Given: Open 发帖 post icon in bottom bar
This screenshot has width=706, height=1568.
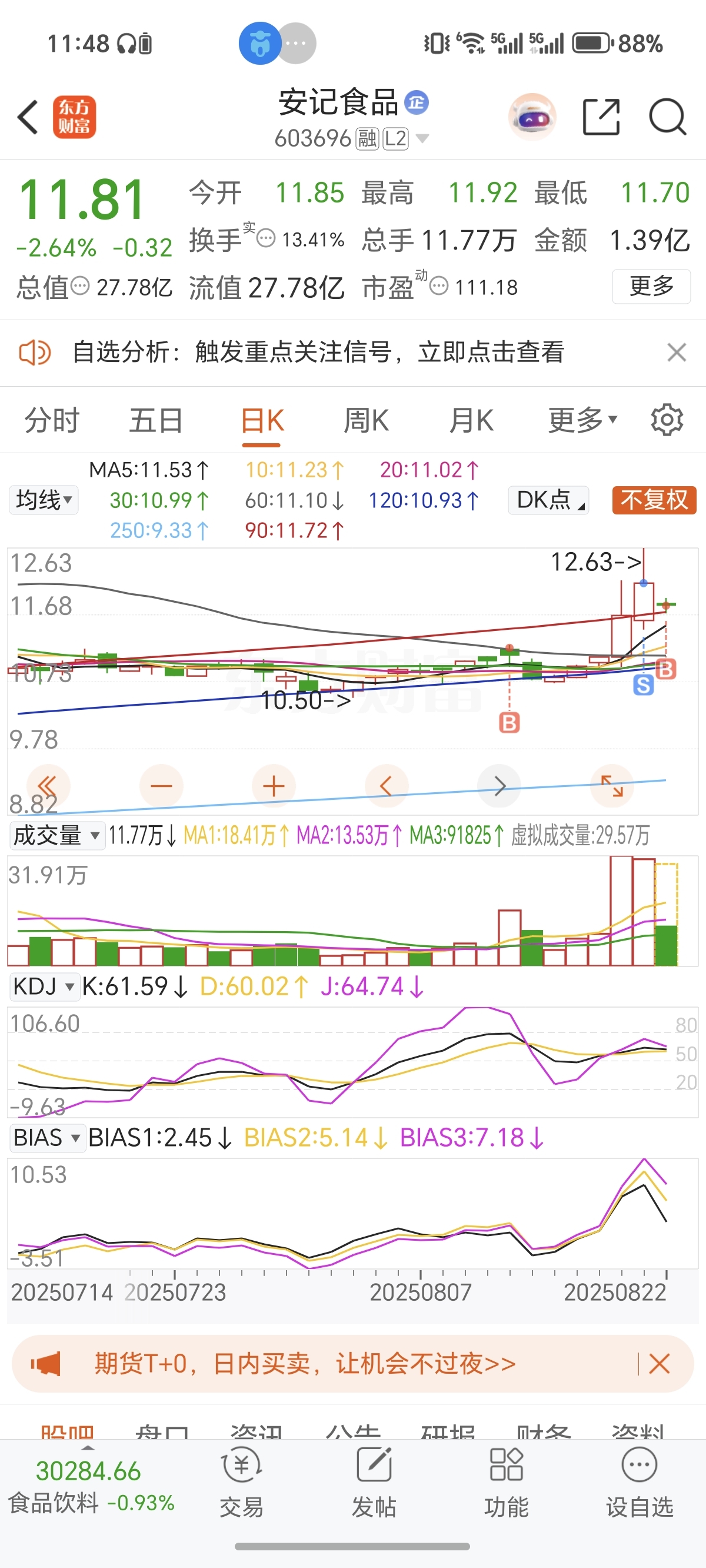Looking at the screenshot, I should pos(374,1483).
